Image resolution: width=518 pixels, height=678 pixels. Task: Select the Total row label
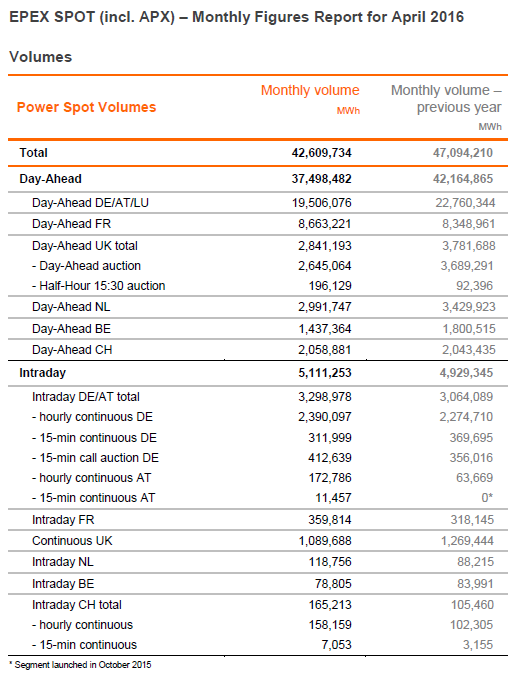pyautogui.click(x=33, y=153)
